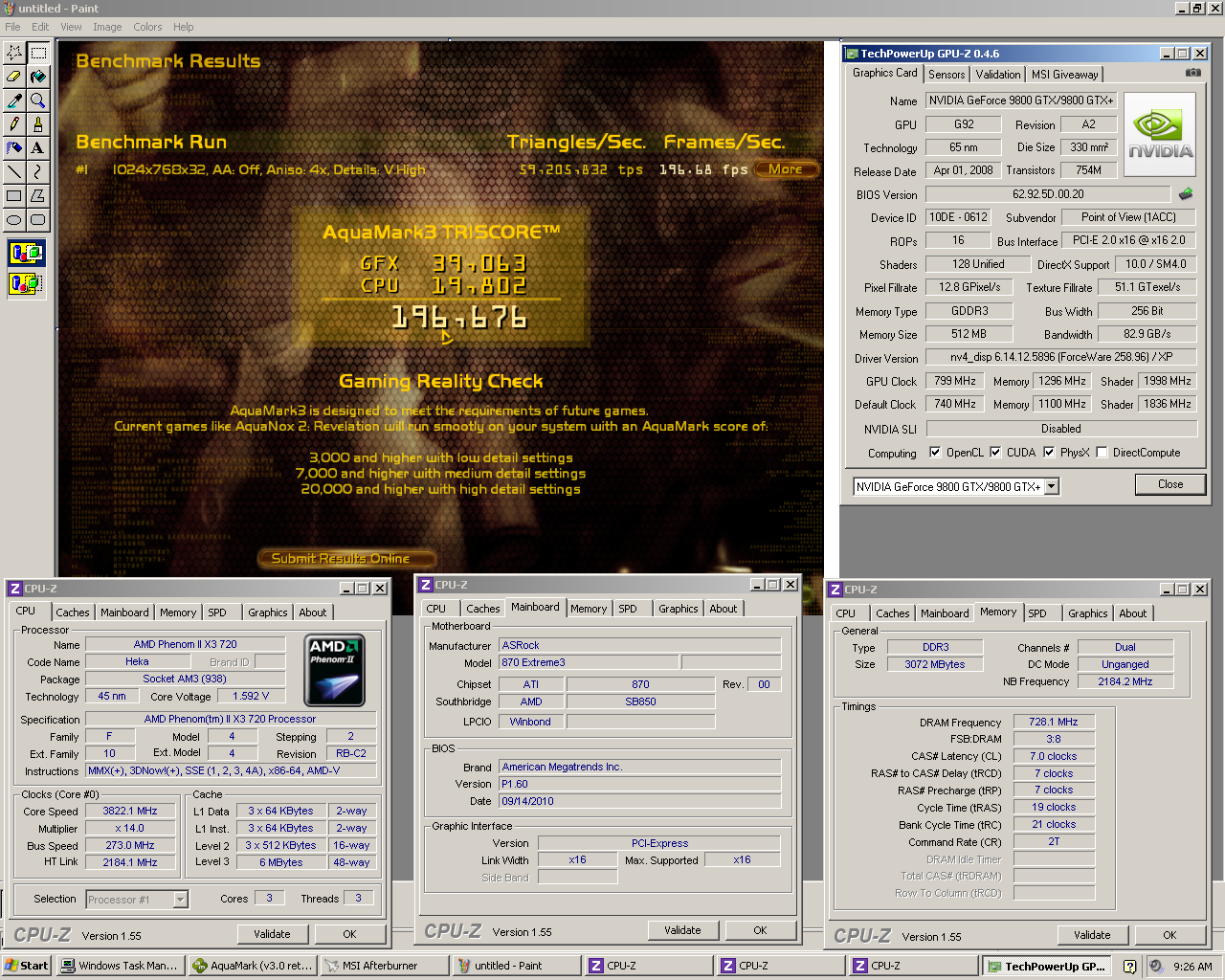Screen dimensions: 1225x980
Task: Select the Free-Form Select tool in Paint
Action: point(14,53)
